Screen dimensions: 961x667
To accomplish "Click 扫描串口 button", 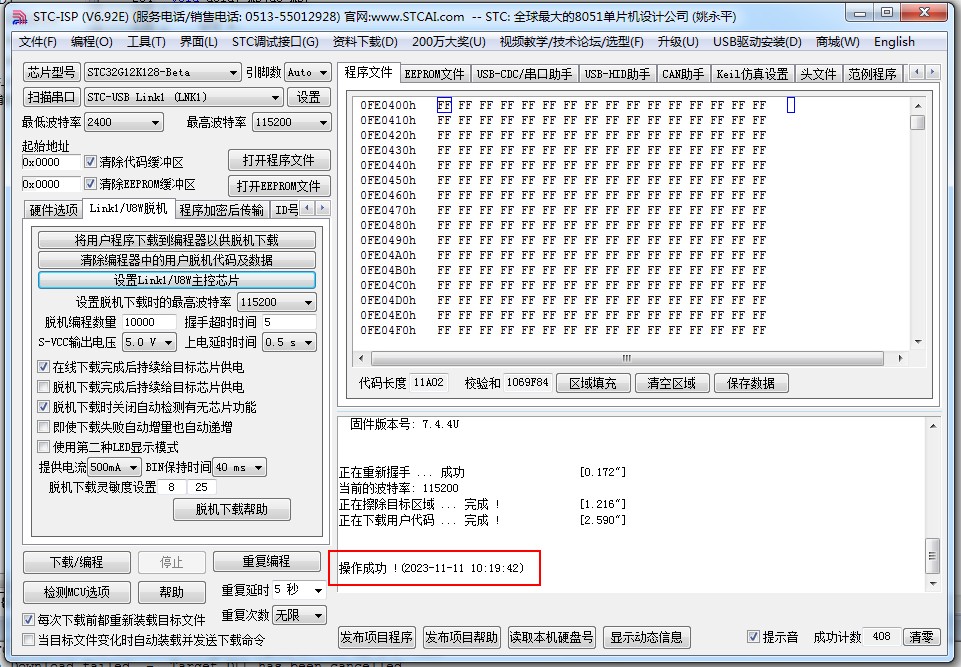I will click(x=51, y=97).
